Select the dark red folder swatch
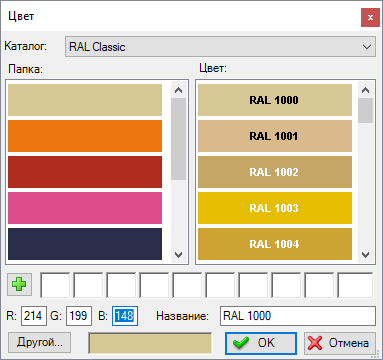 coord(85,172)
